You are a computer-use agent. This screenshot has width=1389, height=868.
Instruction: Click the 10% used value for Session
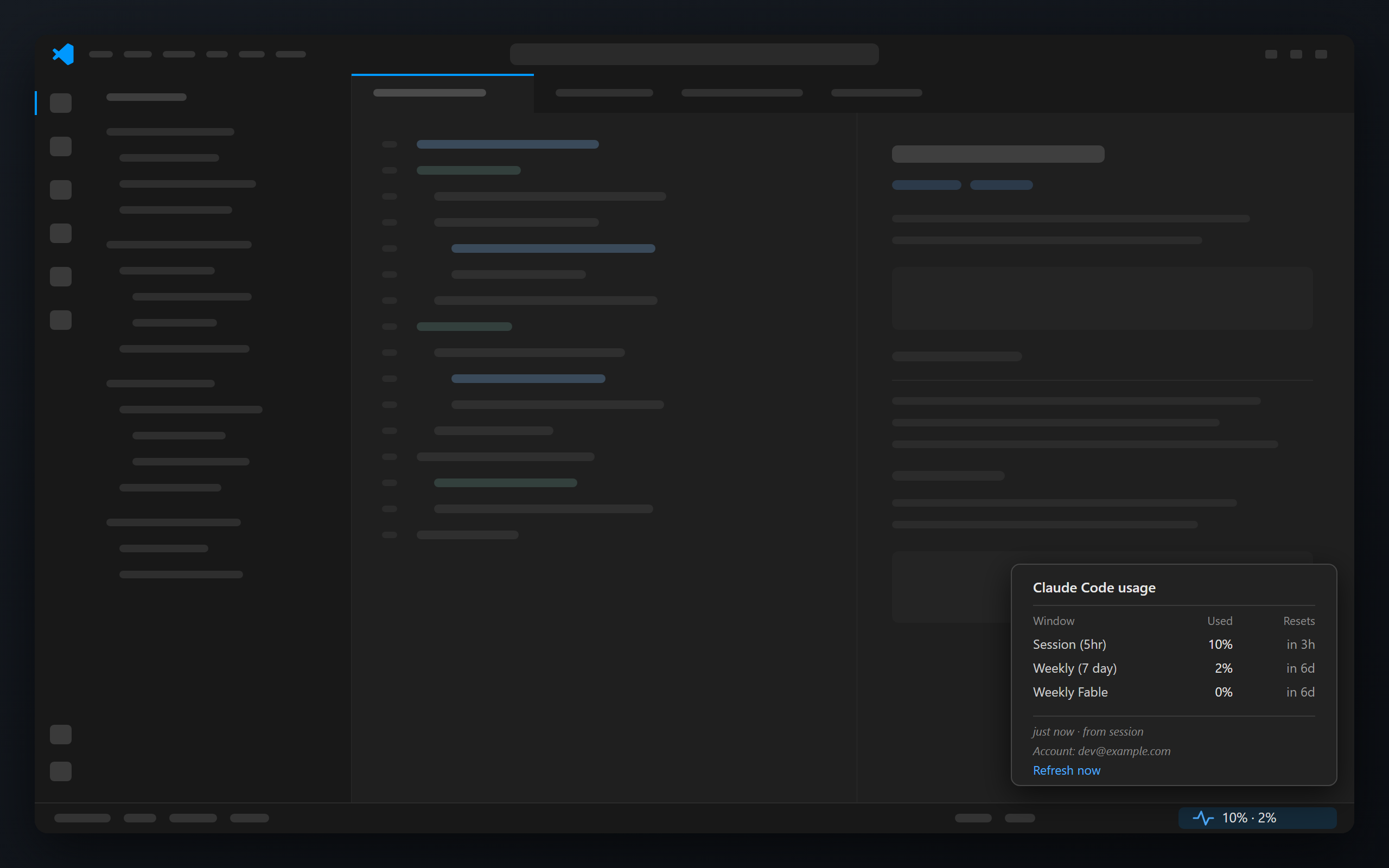[x=1220, y=644]
